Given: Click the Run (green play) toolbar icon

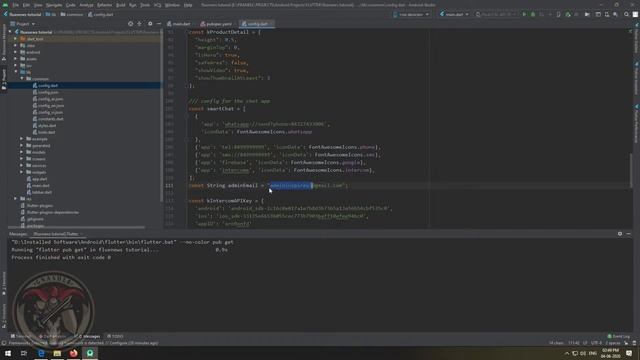Looking at the screenshot, I should [x=524, y=14].
